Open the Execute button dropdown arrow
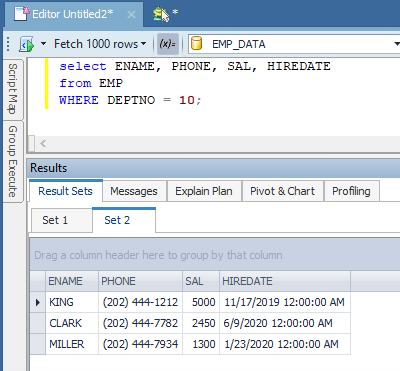Image resolution: width=400 pixels, height=371 pixels. click(x=43, y=44)
